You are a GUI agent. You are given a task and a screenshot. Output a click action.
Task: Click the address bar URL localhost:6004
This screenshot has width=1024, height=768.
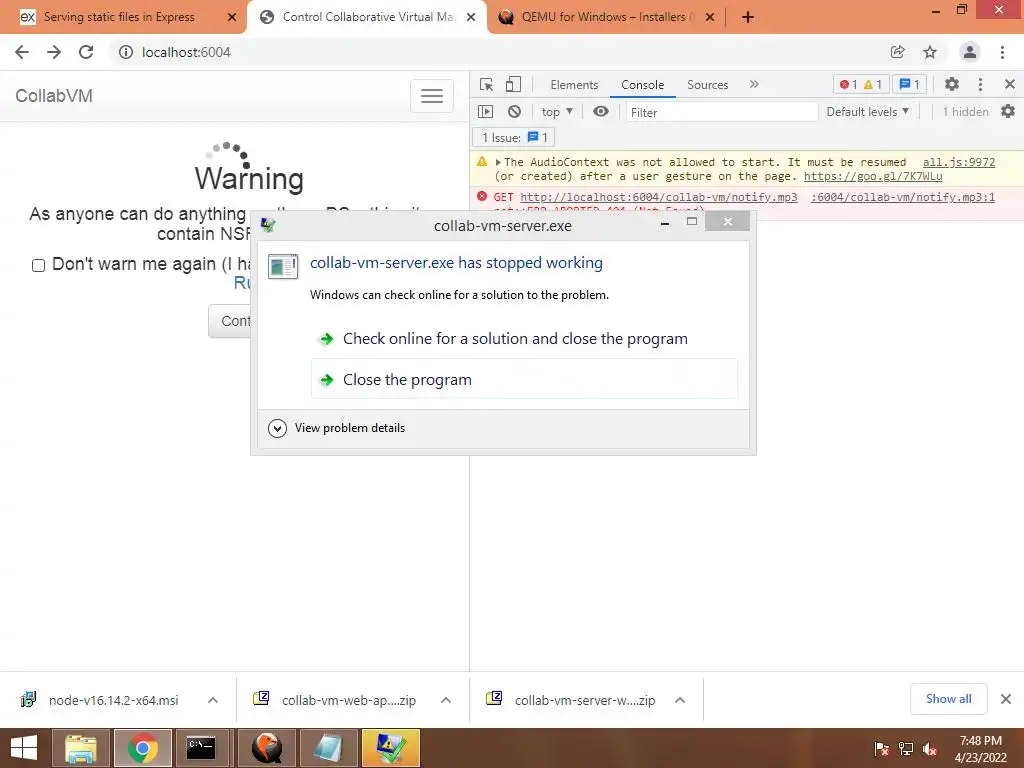[x=186, y=52]
